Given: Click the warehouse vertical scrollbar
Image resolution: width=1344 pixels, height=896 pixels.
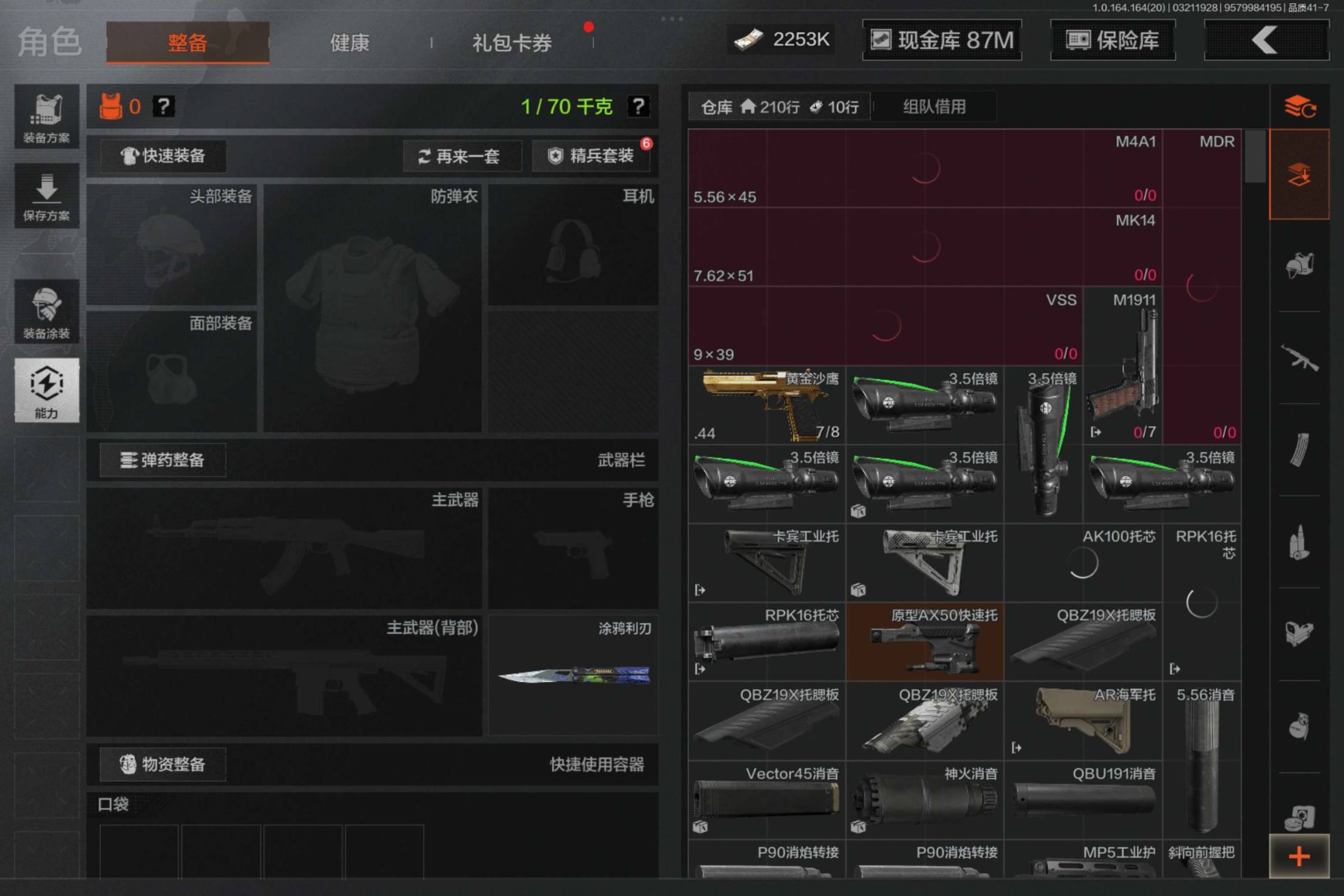Looking at the screenshot, I should click(x=1254, y=156).
